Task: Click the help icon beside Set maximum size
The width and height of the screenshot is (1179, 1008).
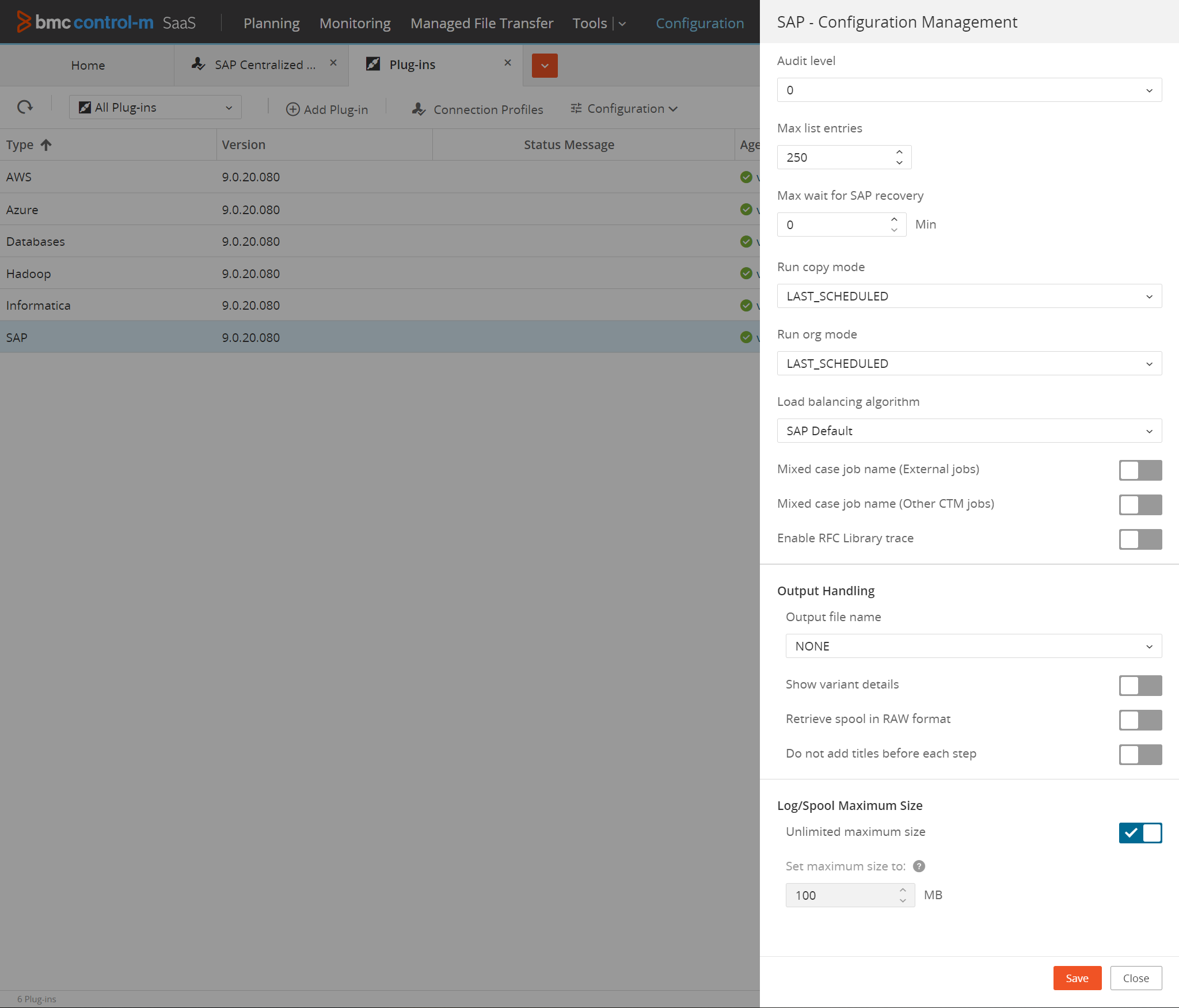Action: (919, 866)
